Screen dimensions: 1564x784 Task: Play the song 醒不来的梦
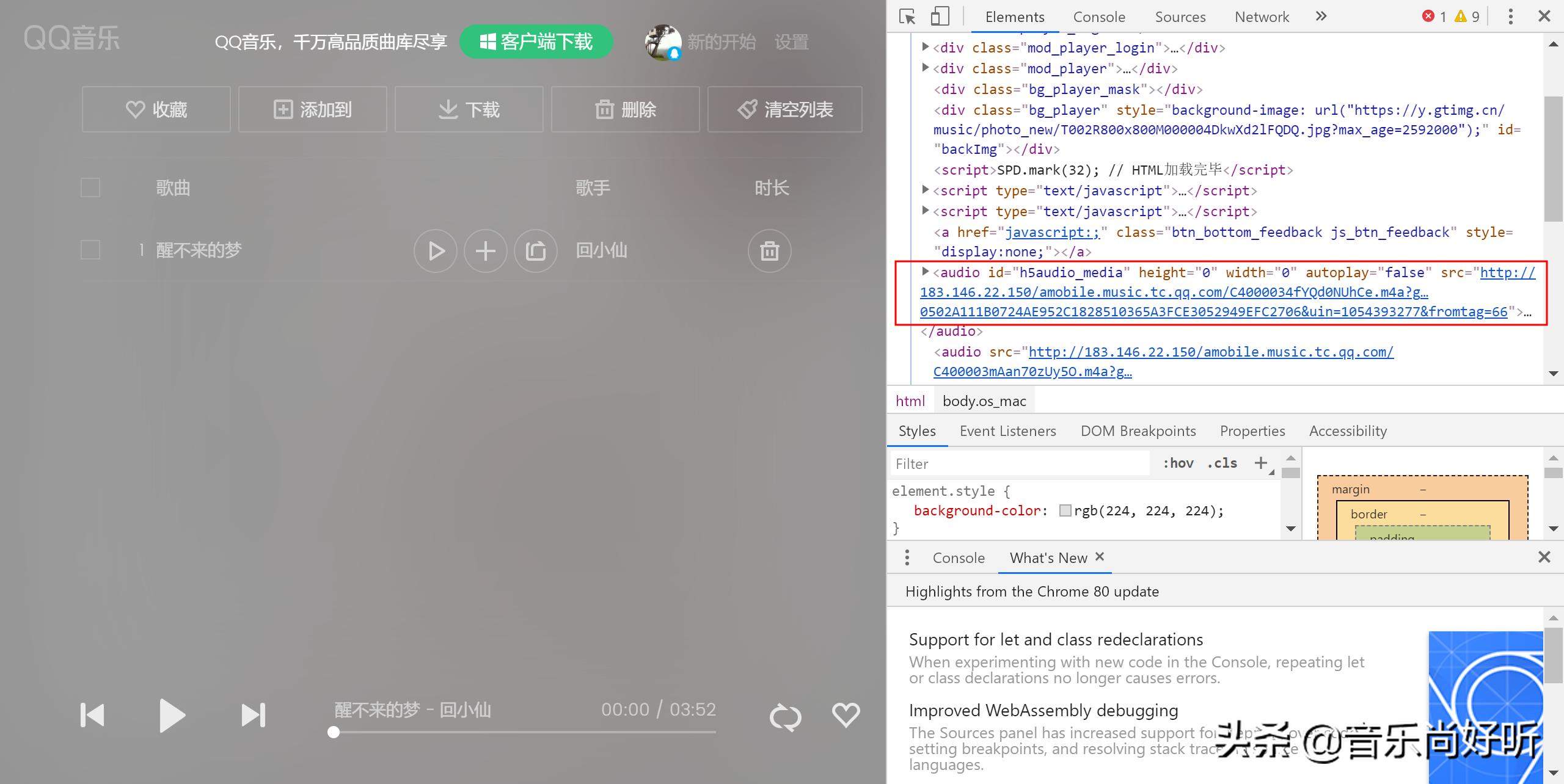(435, 251)
